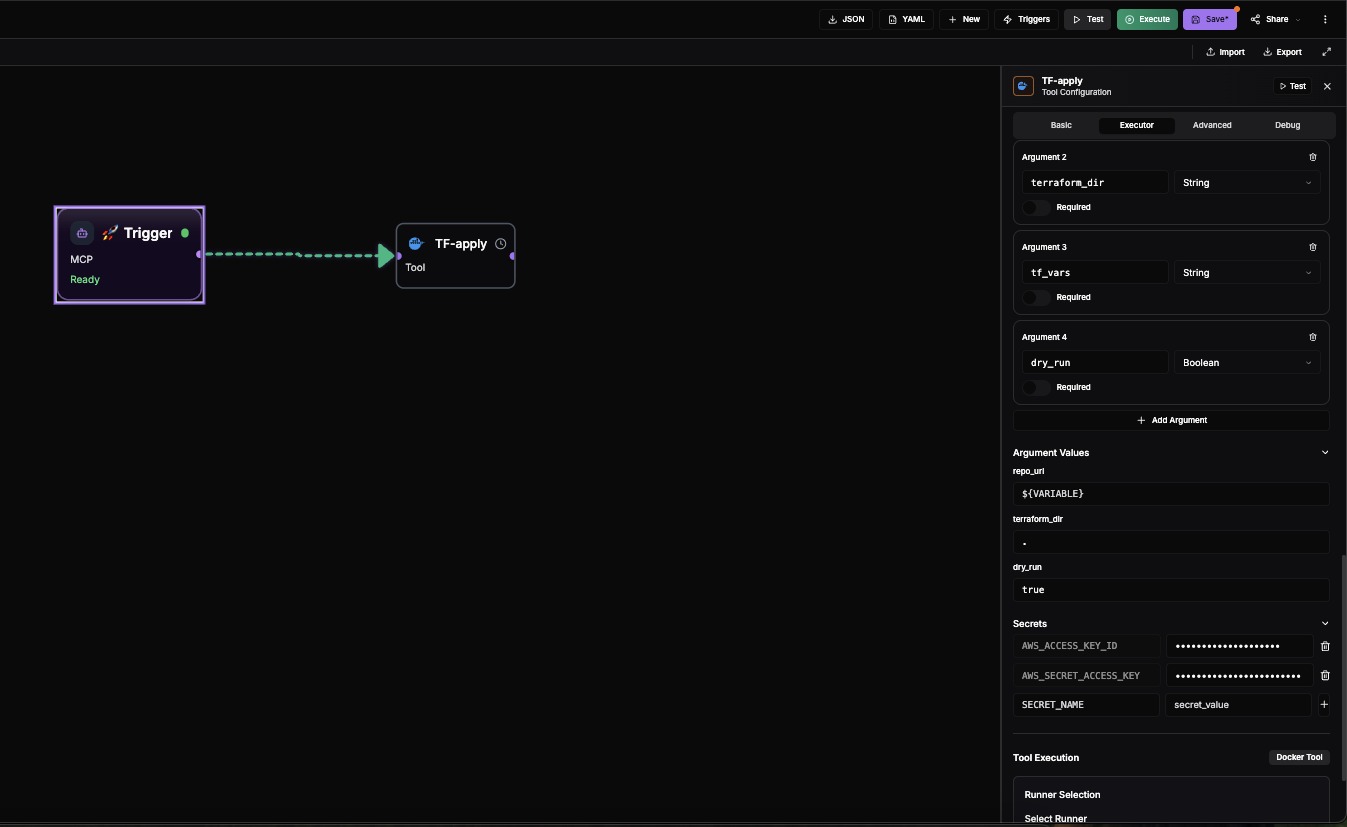Image resolution: width=1347 pixels, height=827 pixels.
Task: Click the clock icon on TF-apply node
Action: [x=501, y=243]
